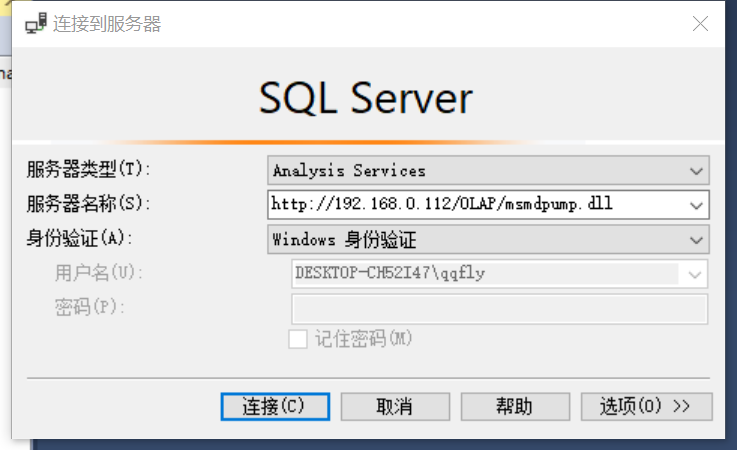Toggle the 记住密码 checkbox
The image size is (737, 450).
[298, 339]
